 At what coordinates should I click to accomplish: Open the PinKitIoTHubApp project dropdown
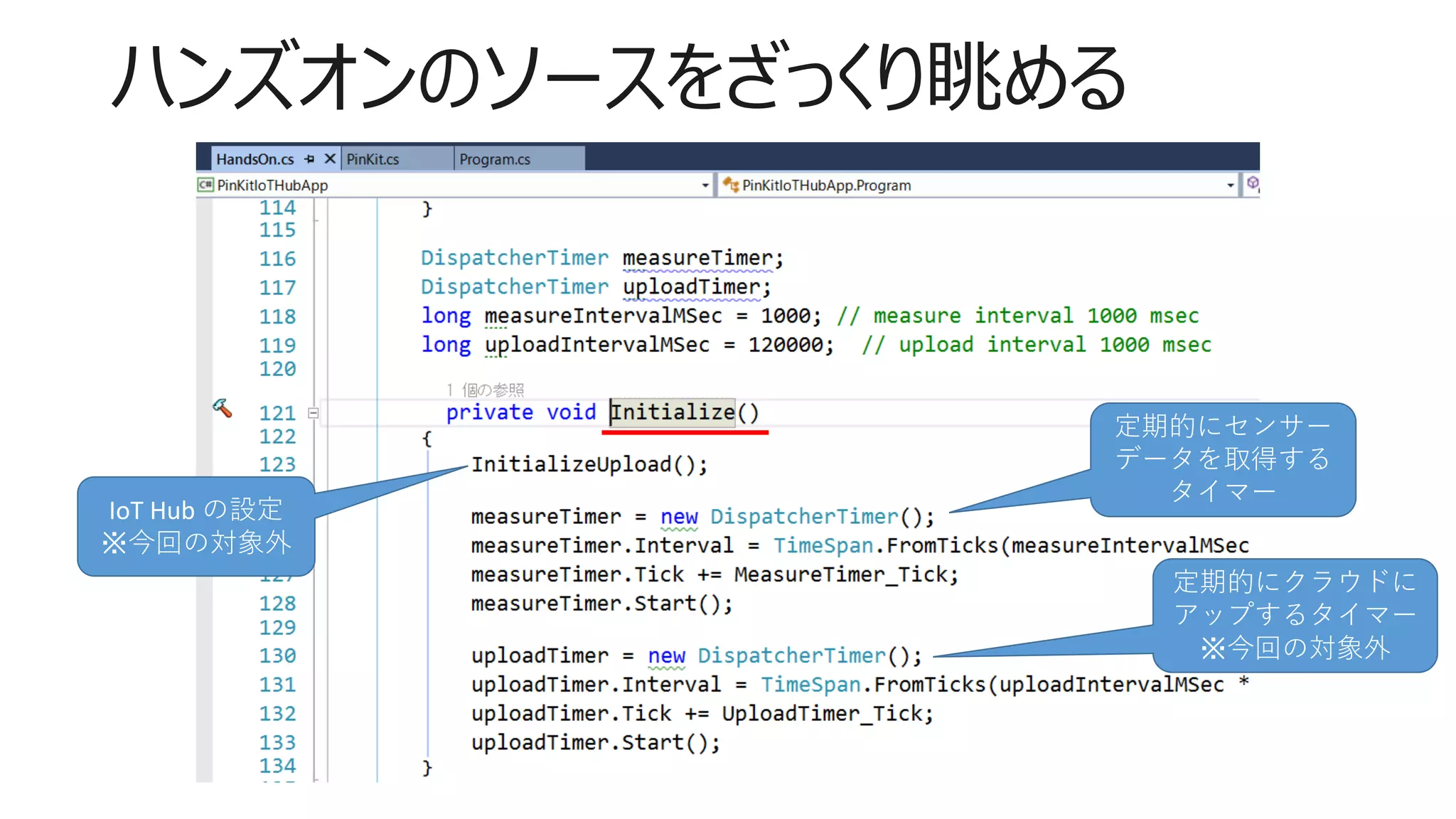(705, 186)
